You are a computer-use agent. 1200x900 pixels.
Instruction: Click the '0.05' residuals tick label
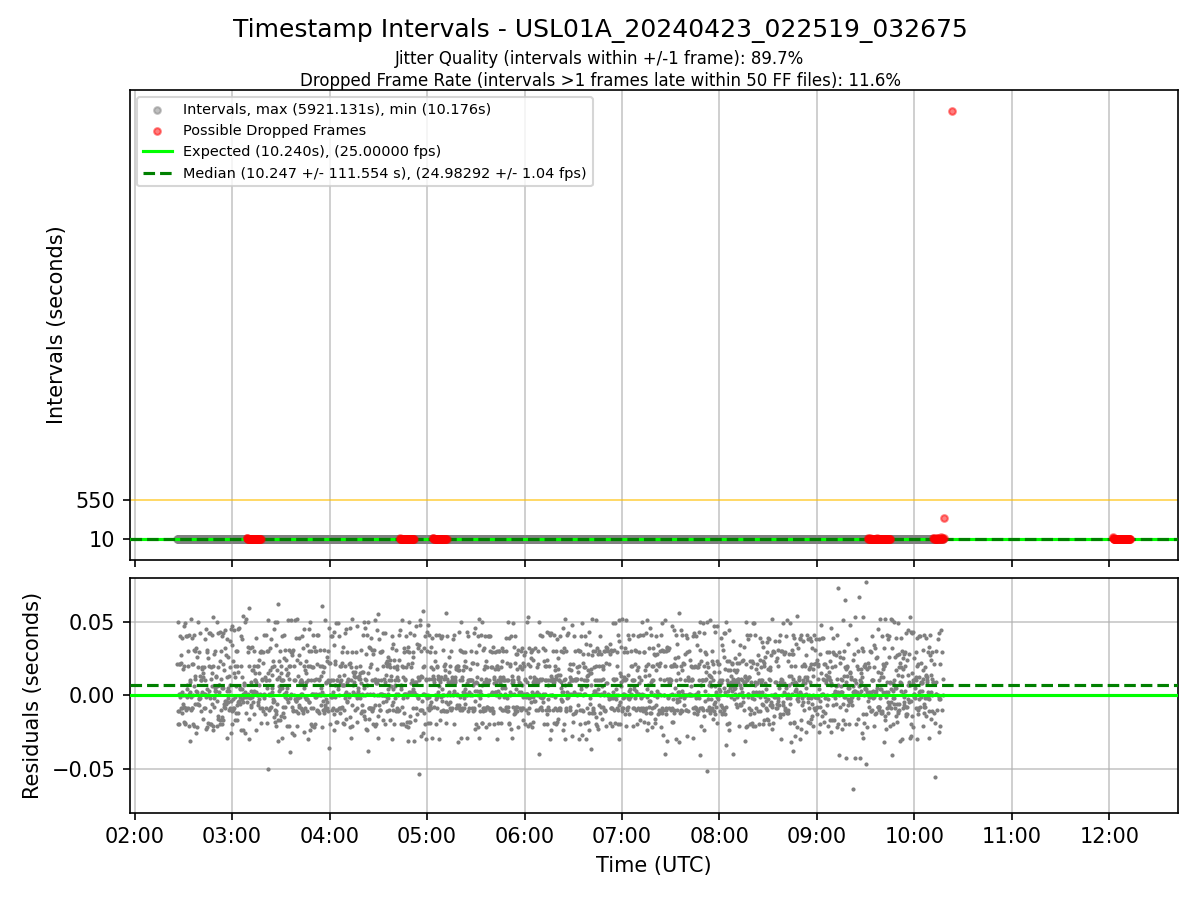pos(93,622)
